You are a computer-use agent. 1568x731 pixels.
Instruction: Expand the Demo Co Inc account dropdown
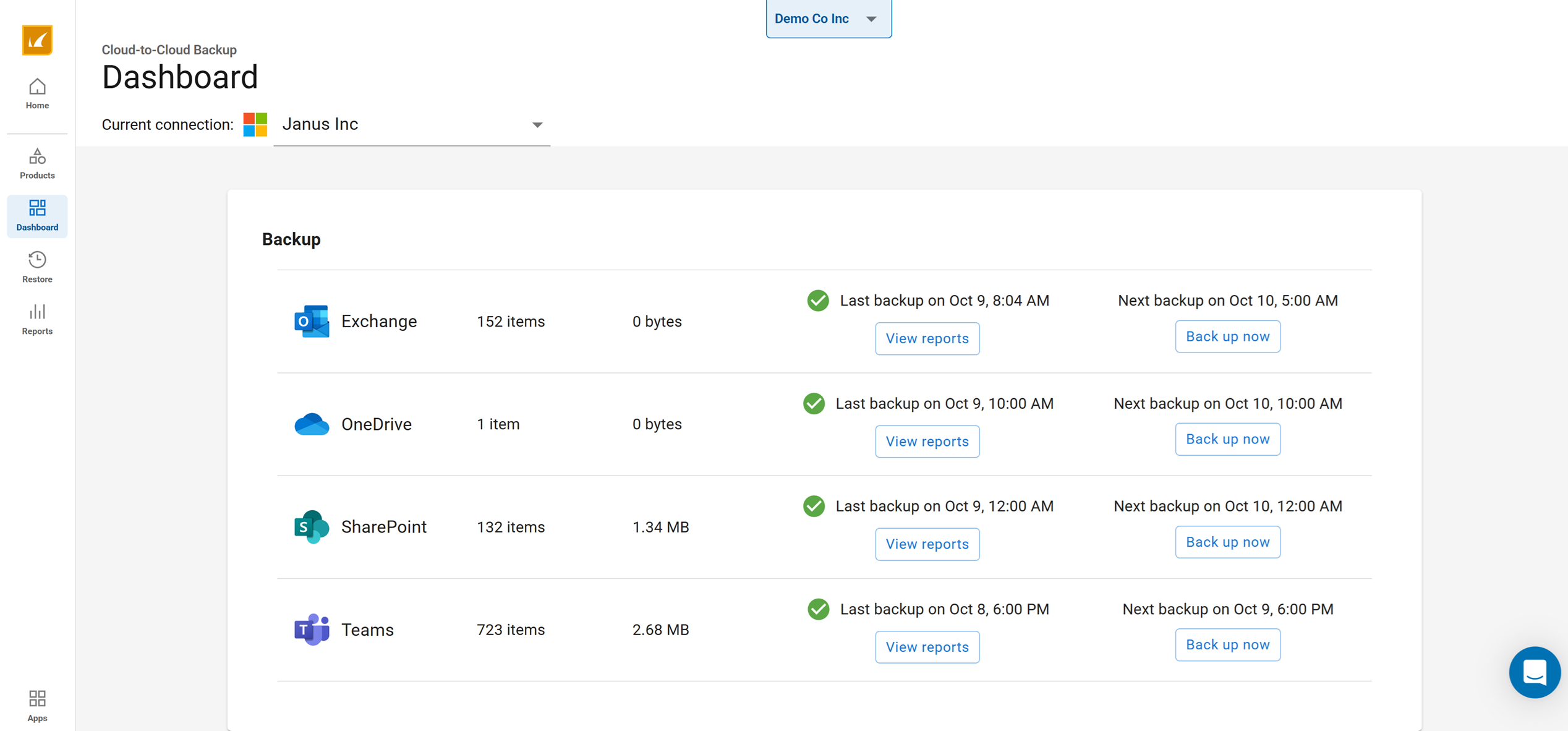coord(828,19)
